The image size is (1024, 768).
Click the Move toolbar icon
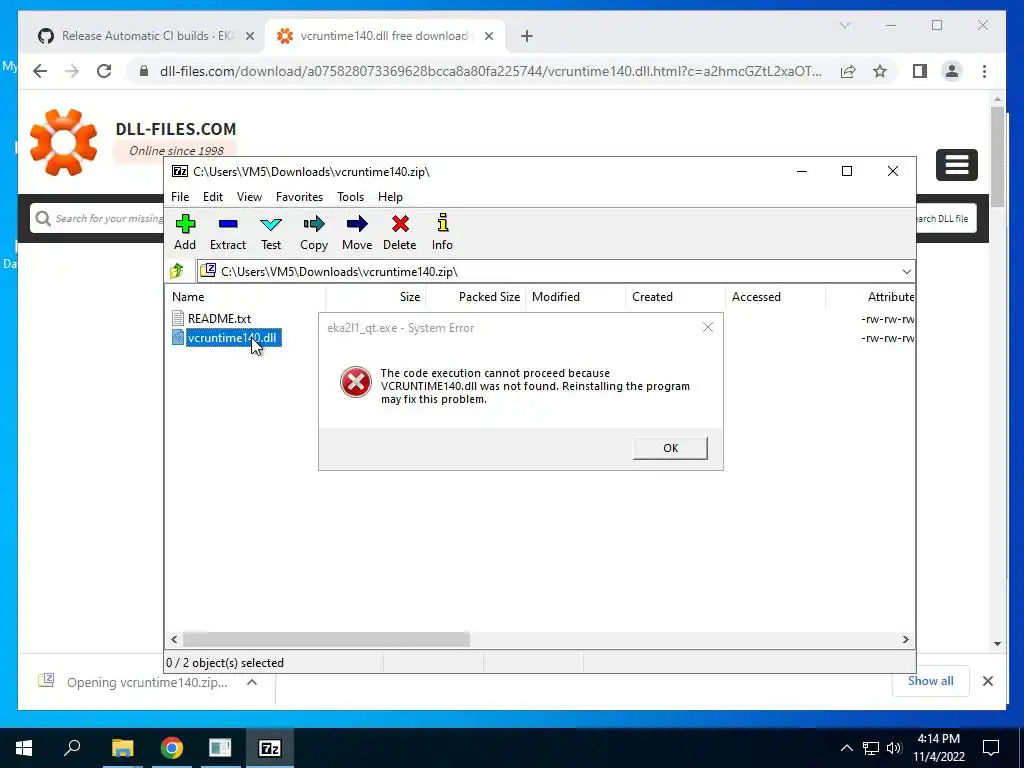pyautogui.click(x=357, y=232)
